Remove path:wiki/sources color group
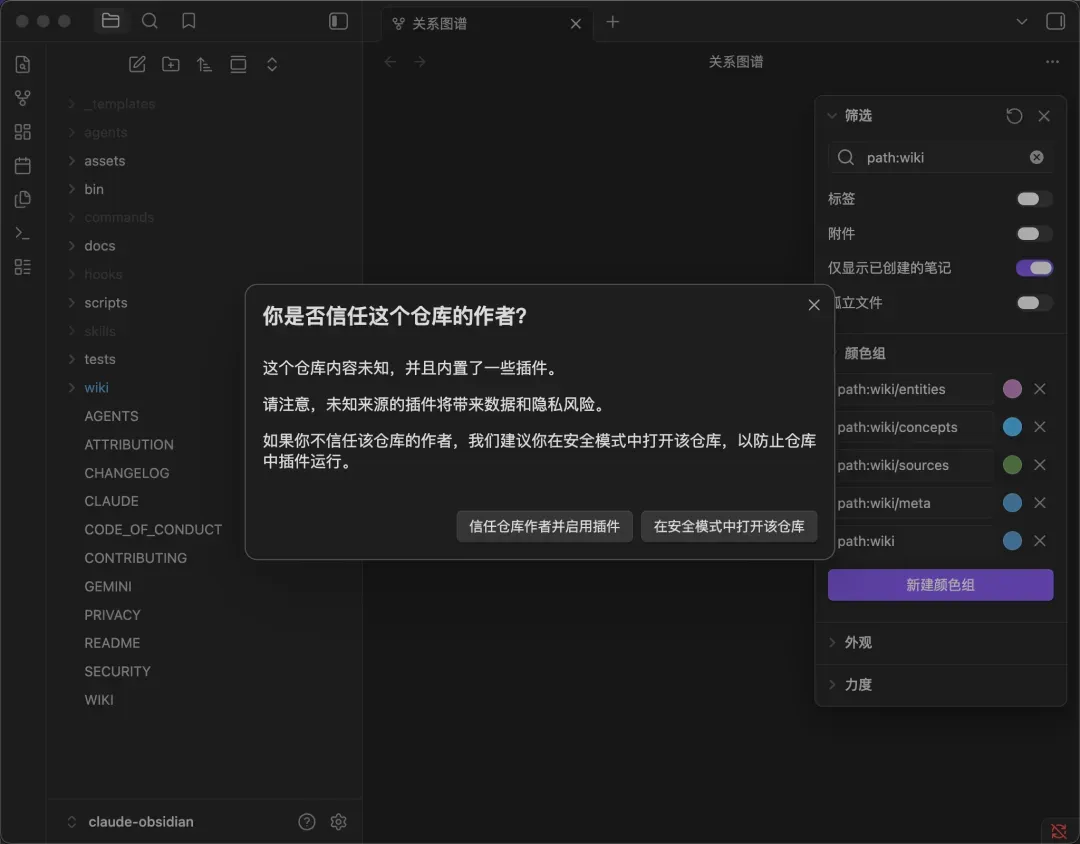 click(1040, 465)
